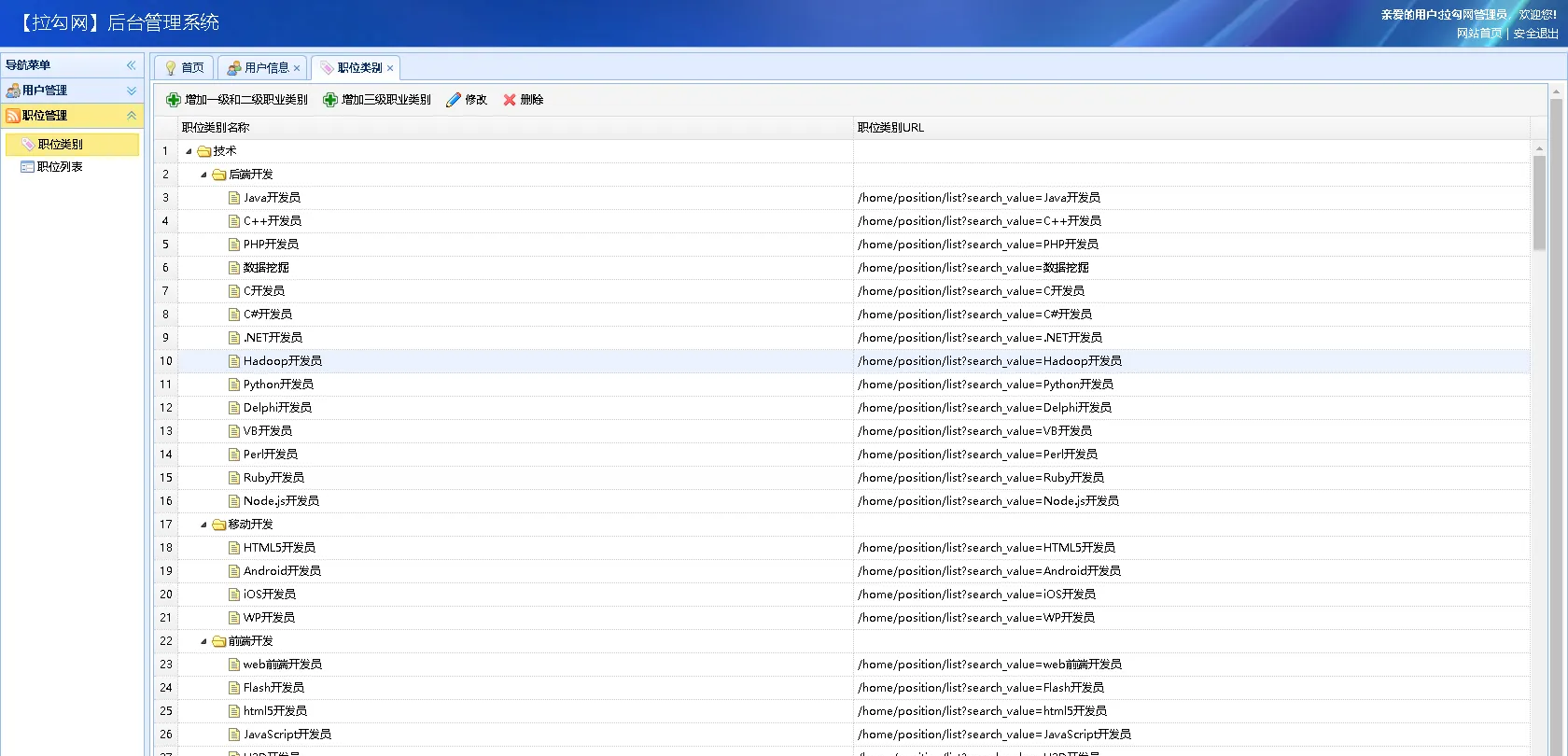Click the 安全退出 logout link
Viewport: 1568px width, 756px height.
[1535, 34]
